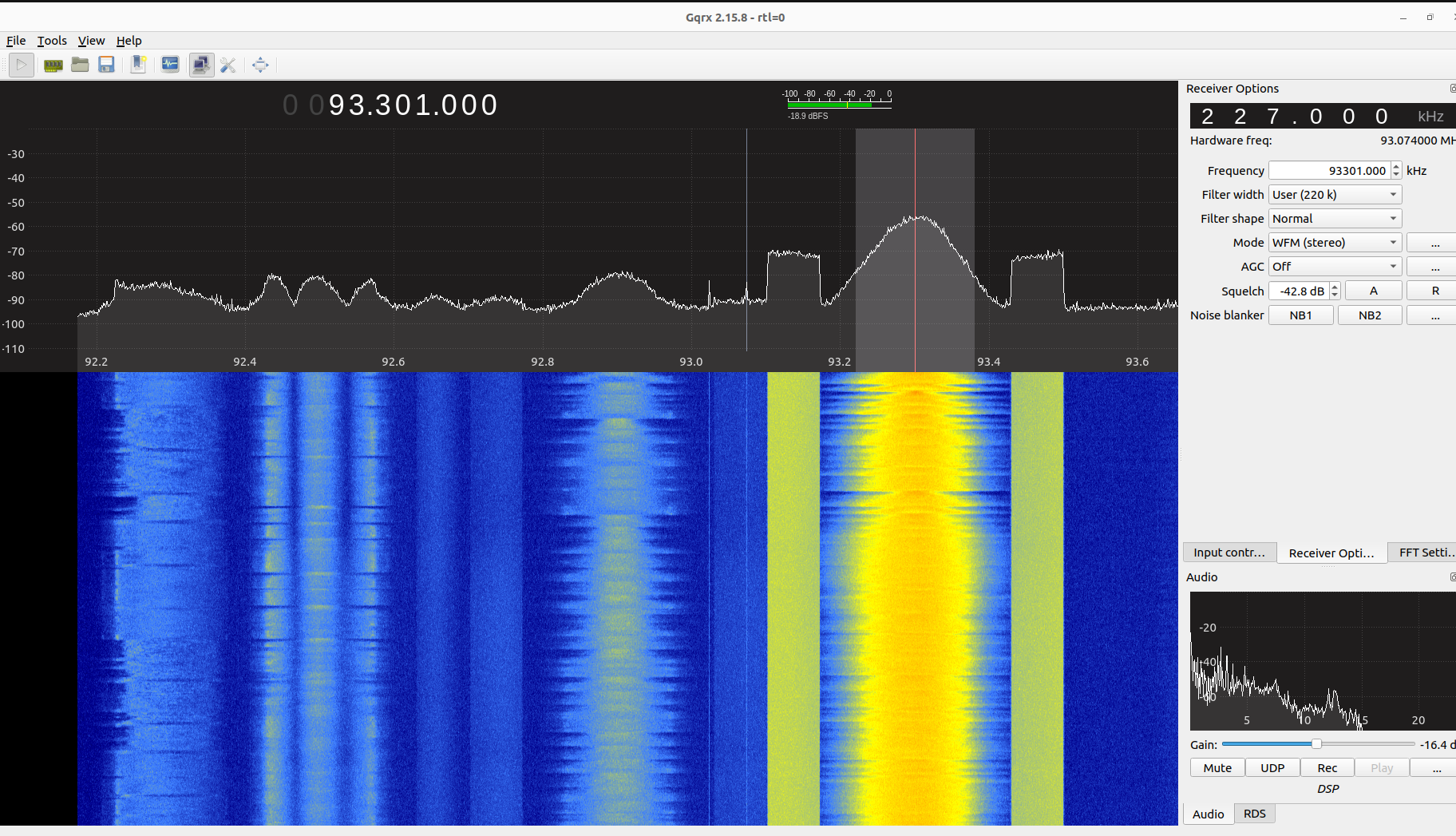Click Hardware freq value 93.074000

[x=1418, y=141]
